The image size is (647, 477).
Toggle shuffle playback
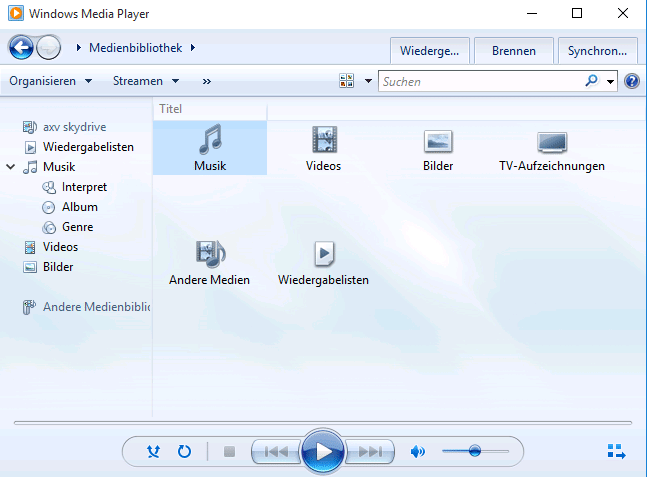(x=153, y=451)
